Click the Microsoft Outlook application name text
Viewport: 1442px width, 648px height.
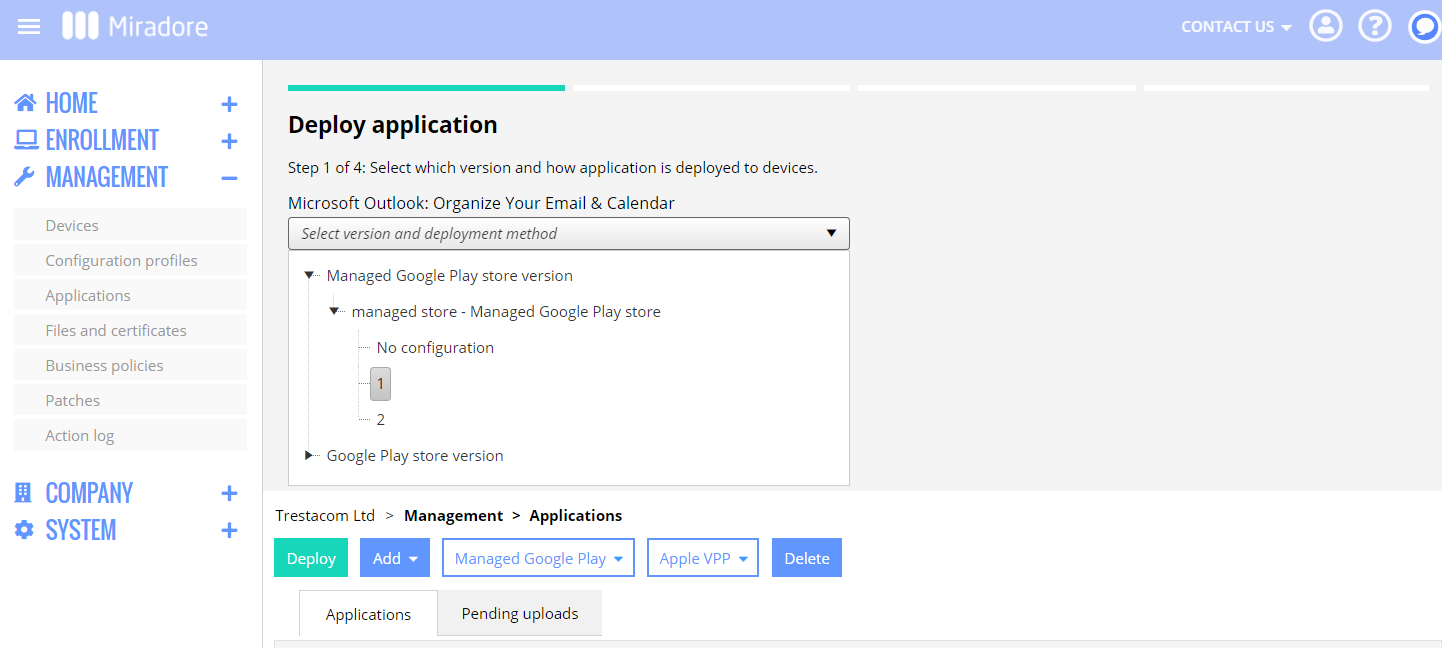pyautogui.click(x=481, y=203)
